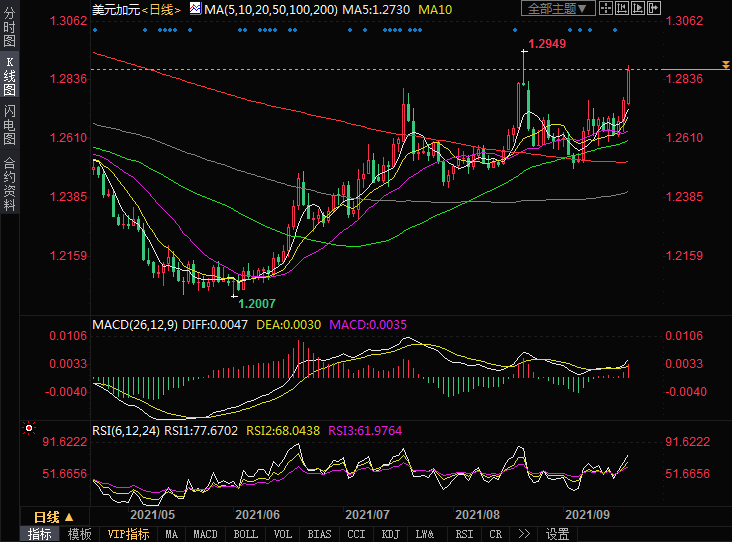The image size is (732, 542).
Task: Click the red circle icon beside RSI panel
Action: pyautogui.click(x=29, y=429)
